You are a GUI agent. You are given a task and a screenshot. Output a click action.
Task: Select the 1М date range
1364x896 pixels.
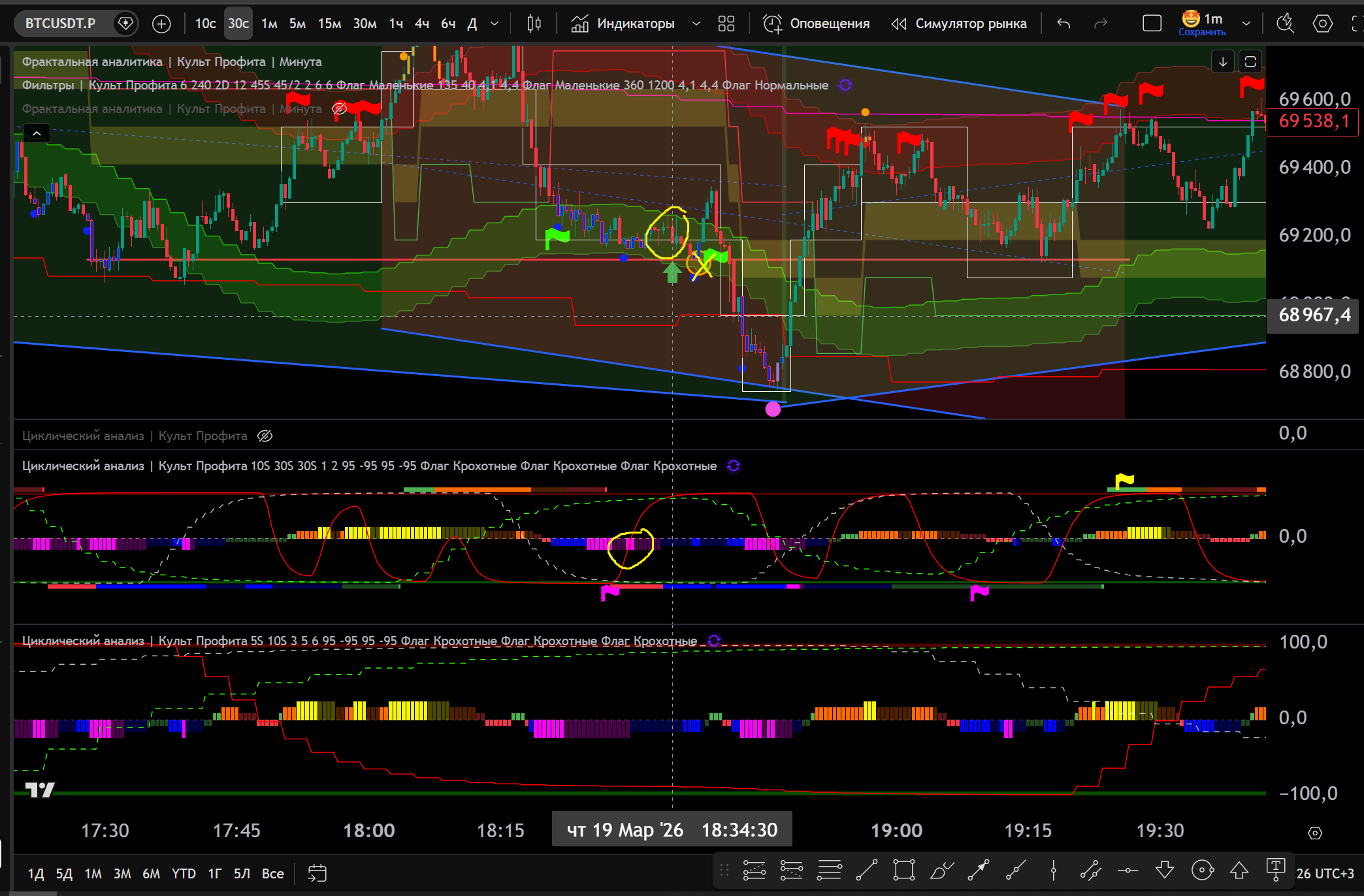pyautogui.click(x=93, y=874)
